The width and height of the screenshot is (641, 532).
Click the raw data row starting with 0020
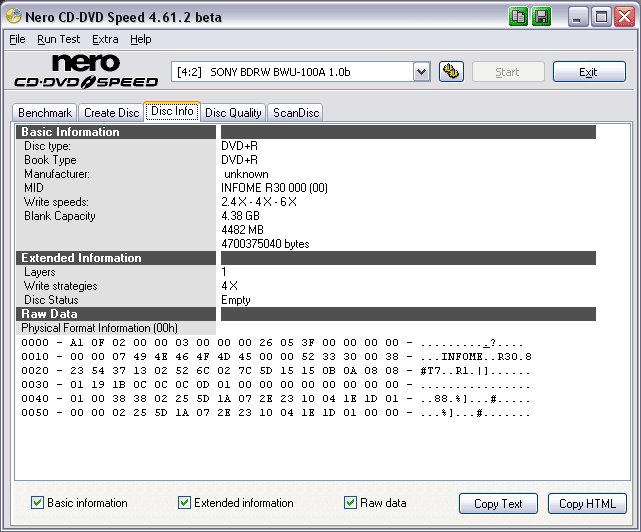[276, 371]
